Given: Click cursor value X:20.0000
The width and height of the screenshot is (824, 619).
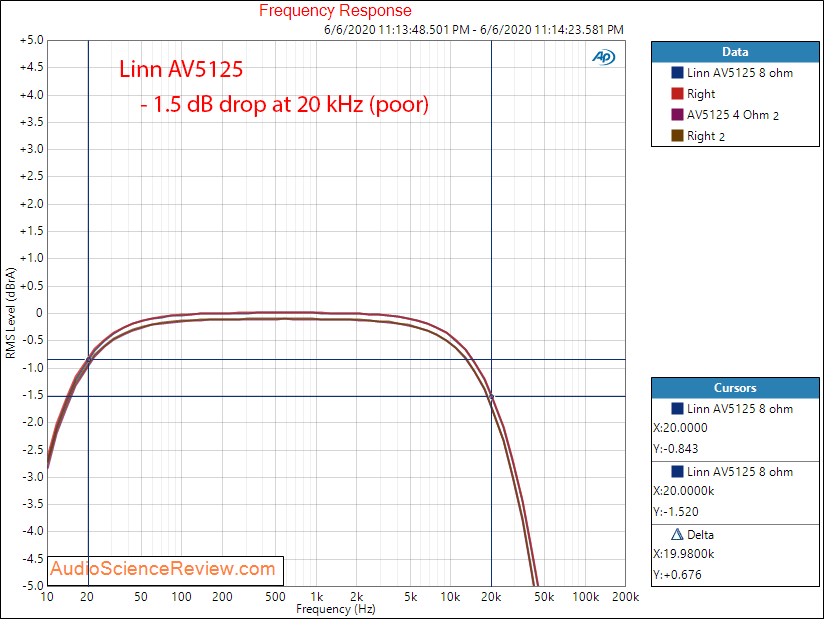Looking at the screenshot, I should tap(681, 428).
